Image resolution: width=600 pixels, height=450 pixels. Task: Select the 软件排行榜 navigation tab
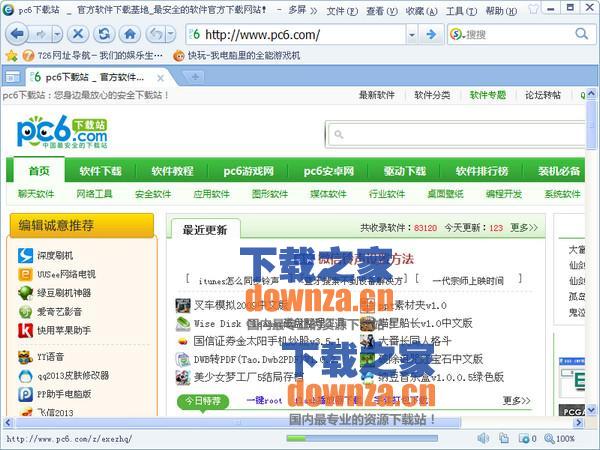[x=482, y=171]
